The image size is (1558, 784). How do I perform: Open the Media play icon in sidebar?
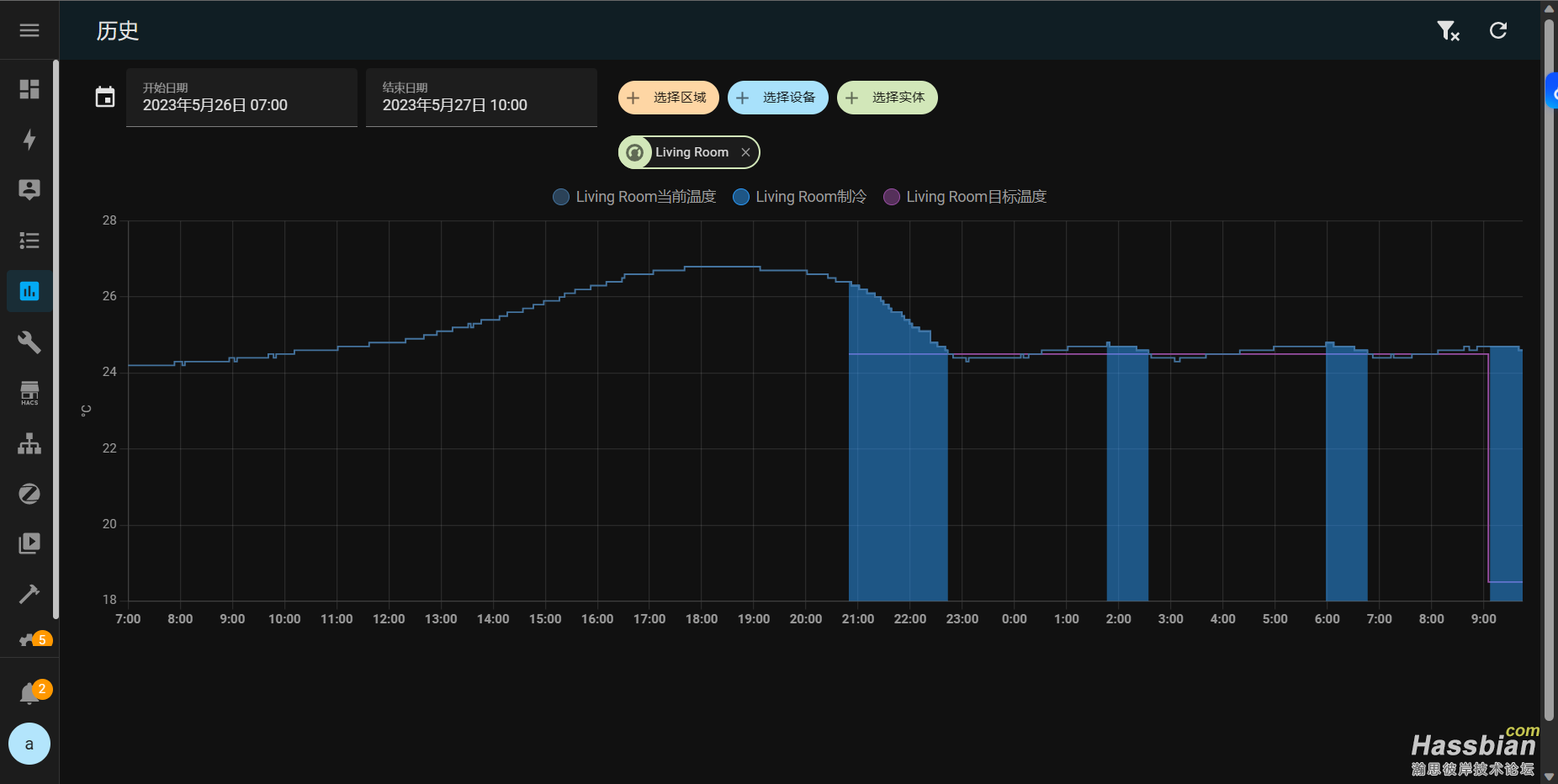click(x=29, y=543)
